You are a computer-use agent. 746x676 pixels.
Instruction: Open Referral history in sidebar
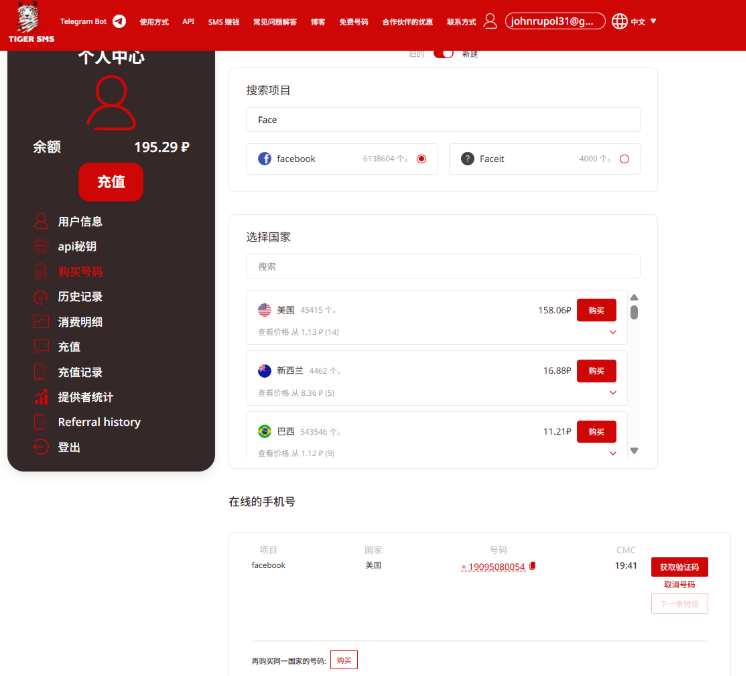(99, 422)
